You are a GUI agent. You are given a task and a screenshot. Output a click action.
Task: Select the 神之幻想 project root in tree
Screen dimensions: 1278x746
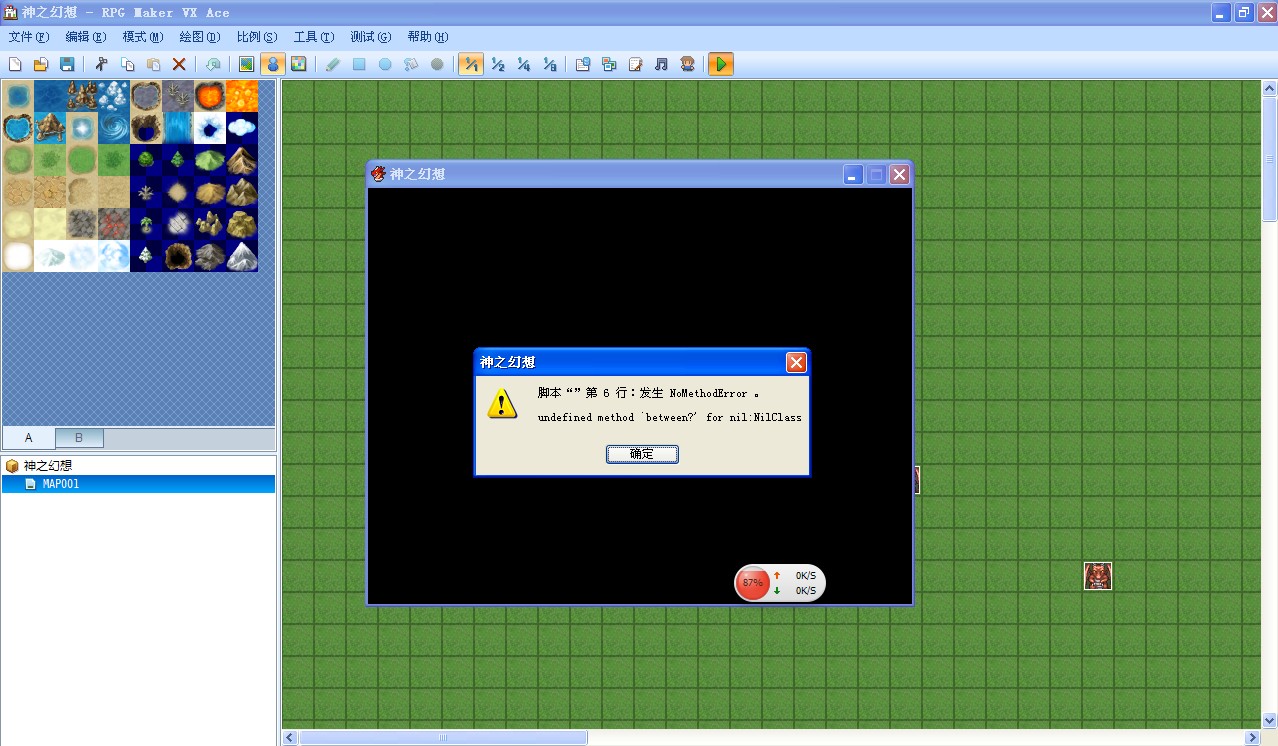pyautogui.click(x=48, y=466)
